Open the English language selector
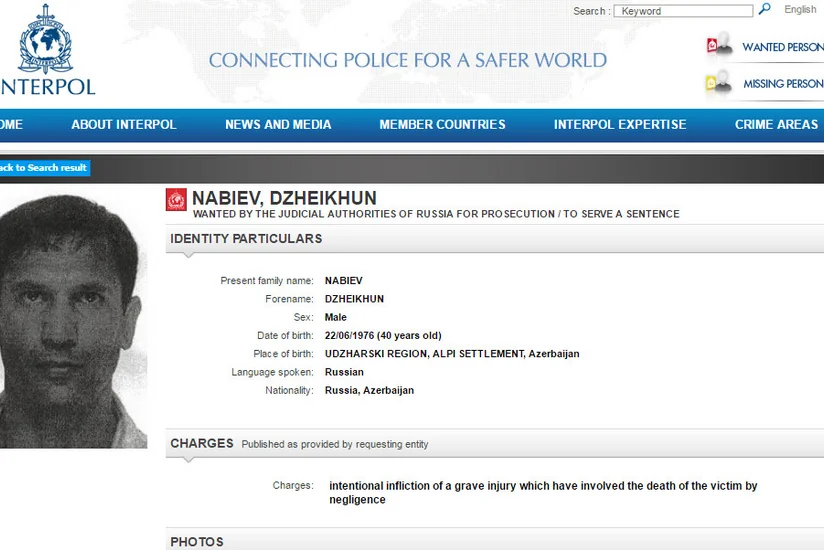 tap(800, 10)
